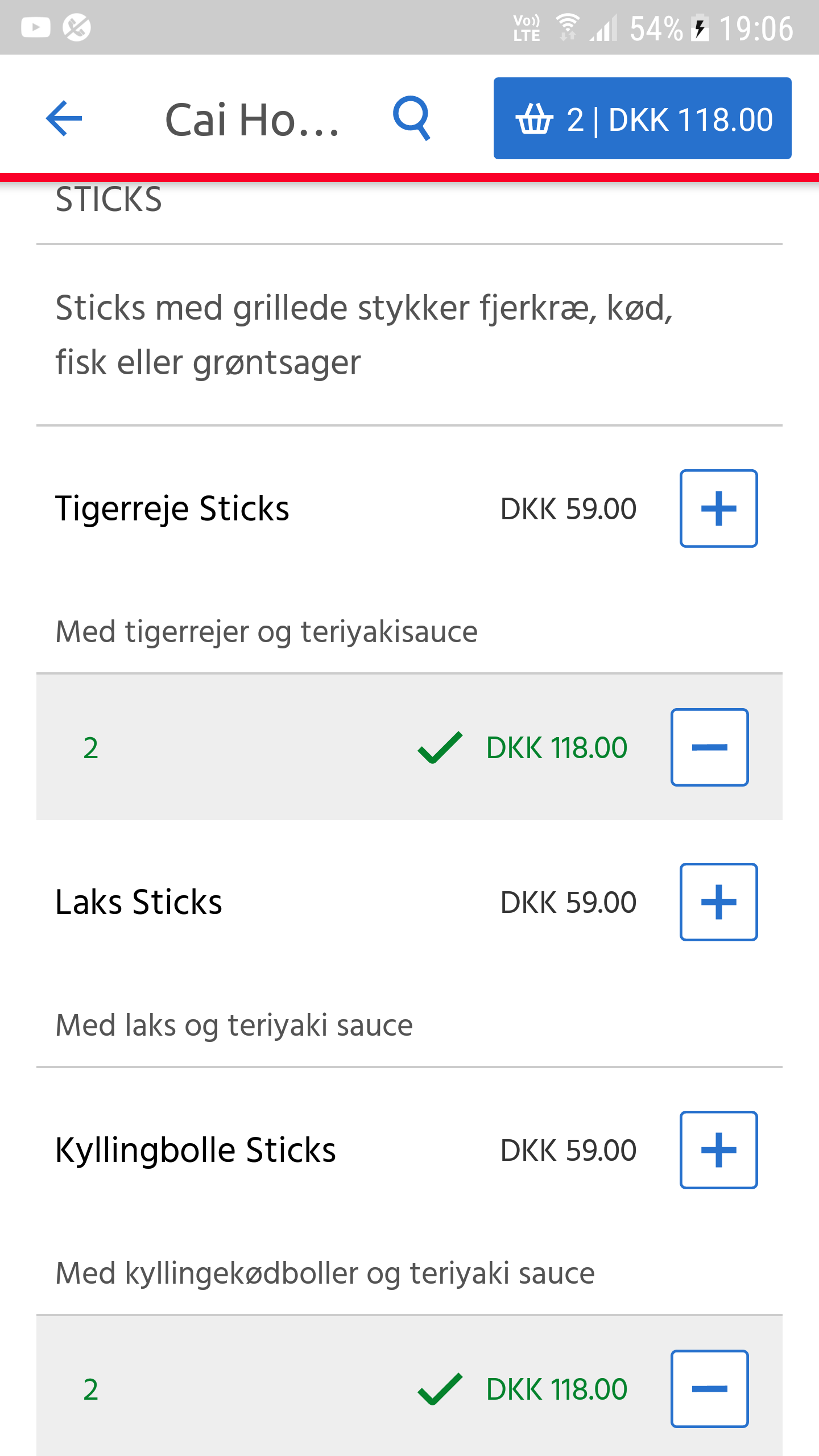Select the Tigerreje Sticks item name

pos(172,508)
